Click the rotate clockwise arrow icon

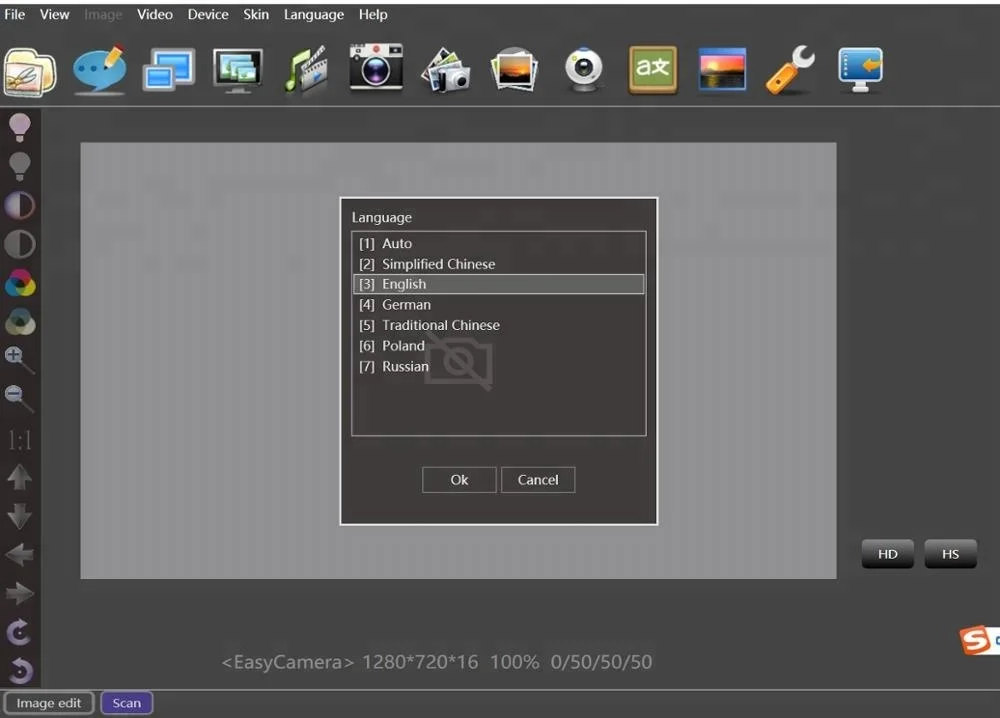tap(19, 632)
